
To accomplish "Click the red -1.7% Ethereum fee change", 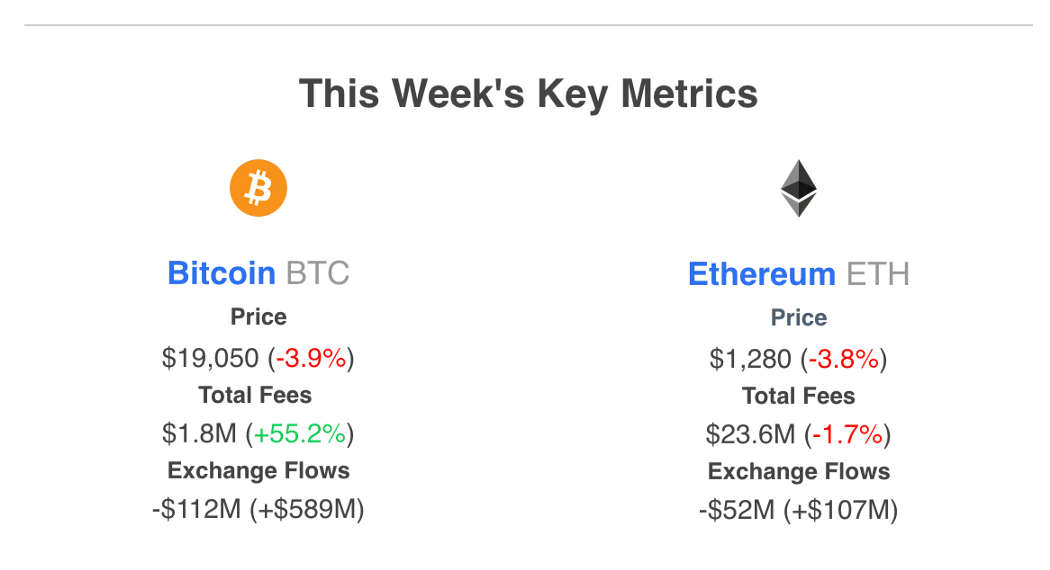I will (x=848, y=435).
